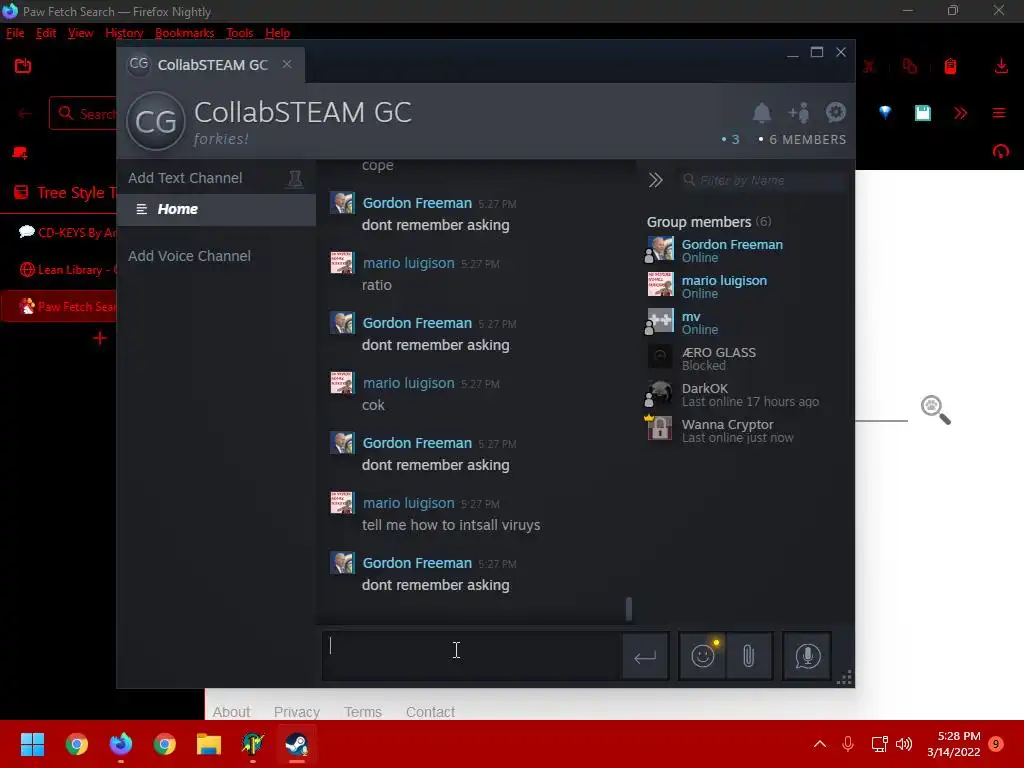Click Add Voice Channel

pos(189,256)
